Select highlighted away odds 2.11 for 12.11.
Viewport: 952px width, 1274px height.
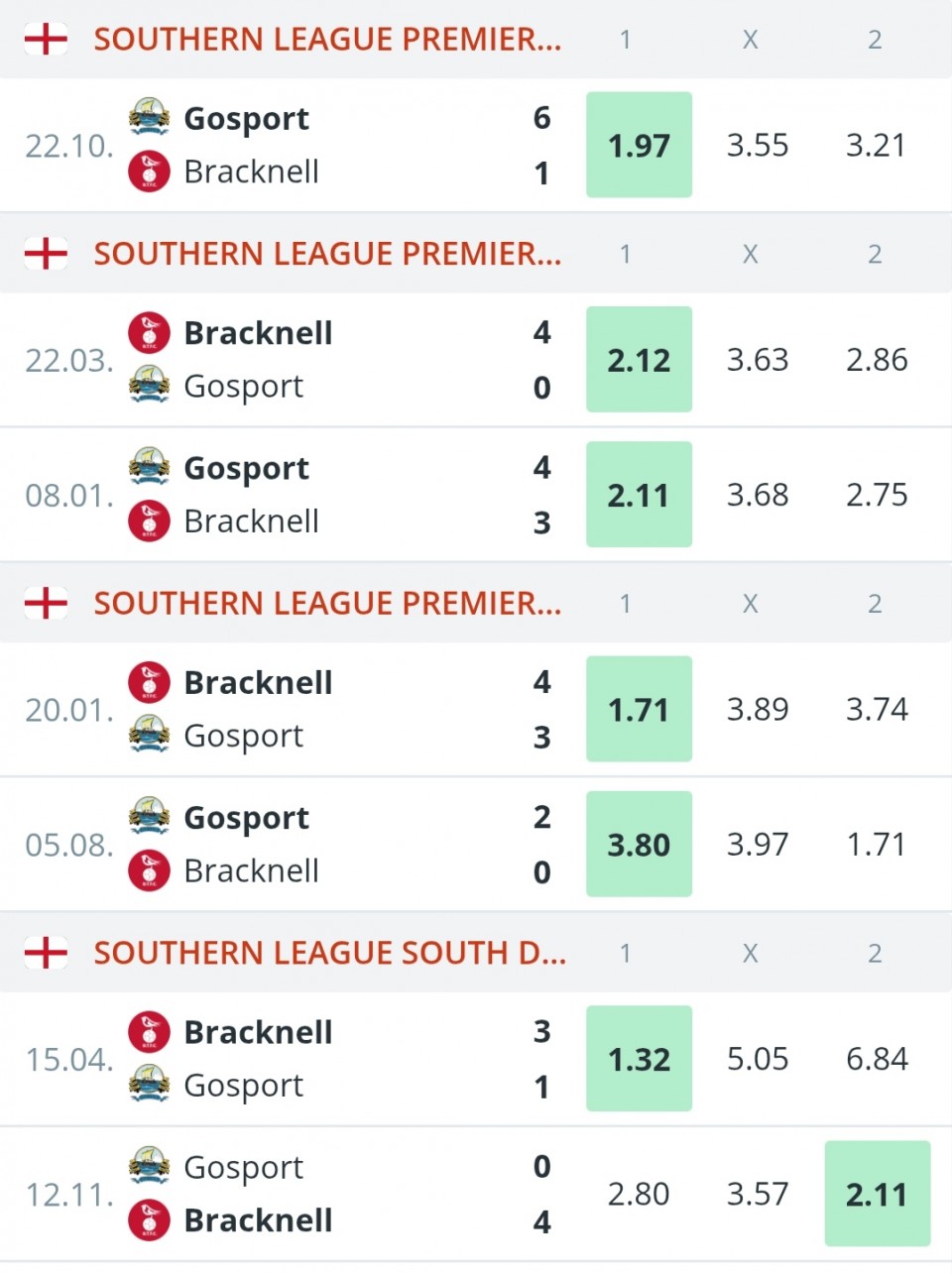coord(877,1195)
